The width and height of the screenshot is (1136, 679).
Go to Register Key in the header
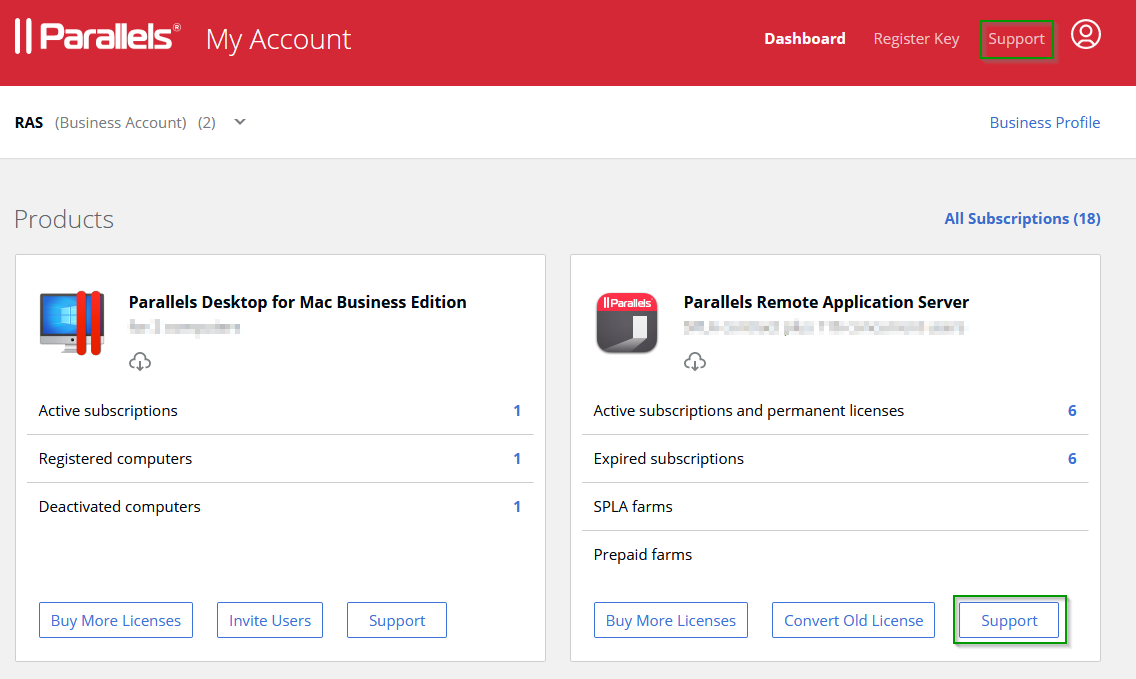coord(916,38)
